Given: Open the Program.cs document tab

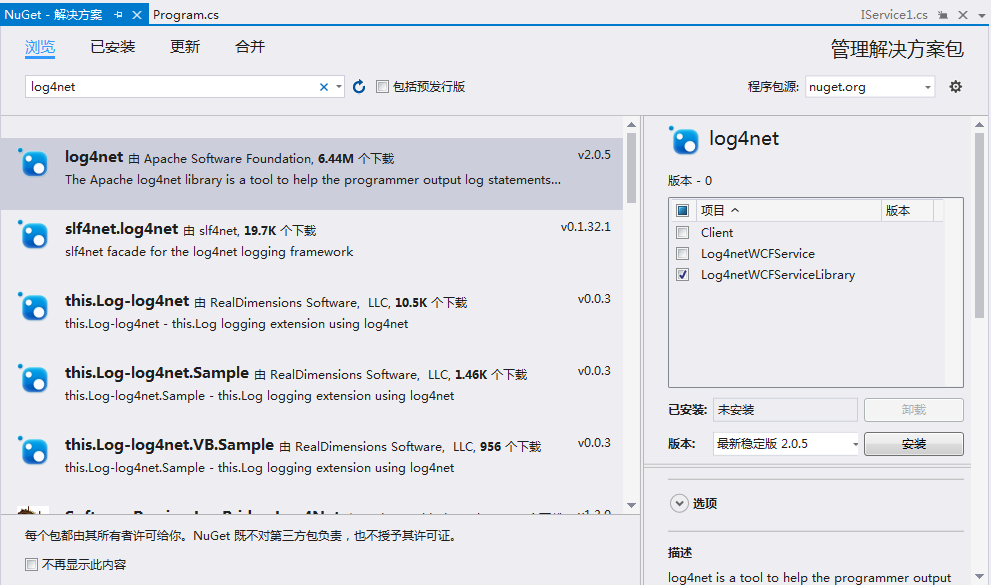Looking at the screenshot, I should (x=186, y=15).
